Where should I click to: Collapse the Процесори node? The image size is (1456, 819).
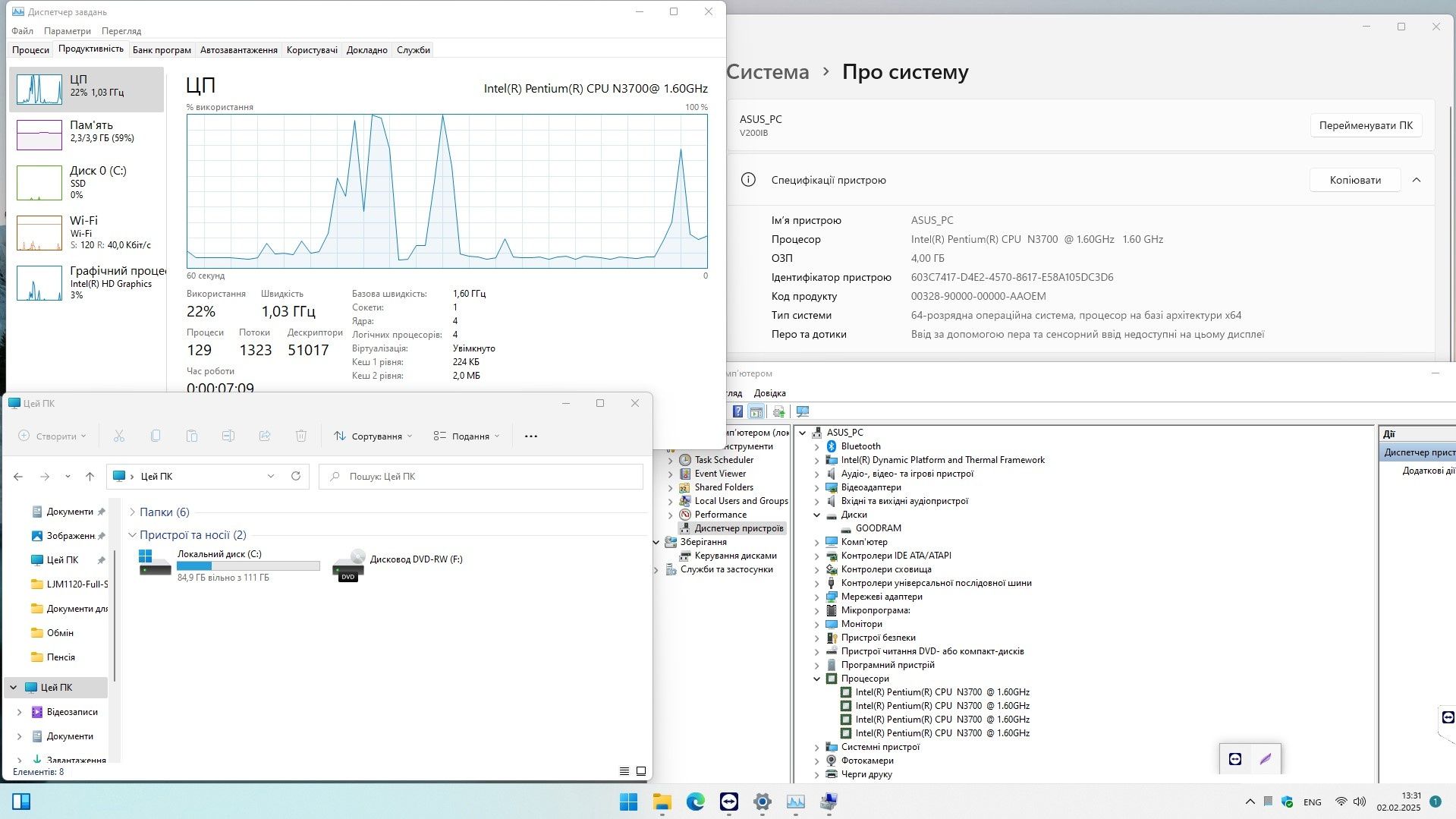(817, 679)
